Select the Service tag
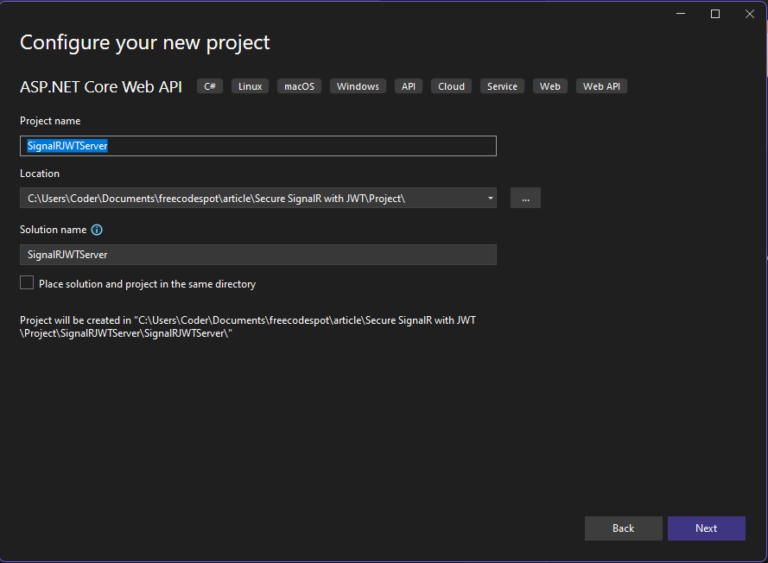This screenshot has height=563, width=768. tap(502, 86)
